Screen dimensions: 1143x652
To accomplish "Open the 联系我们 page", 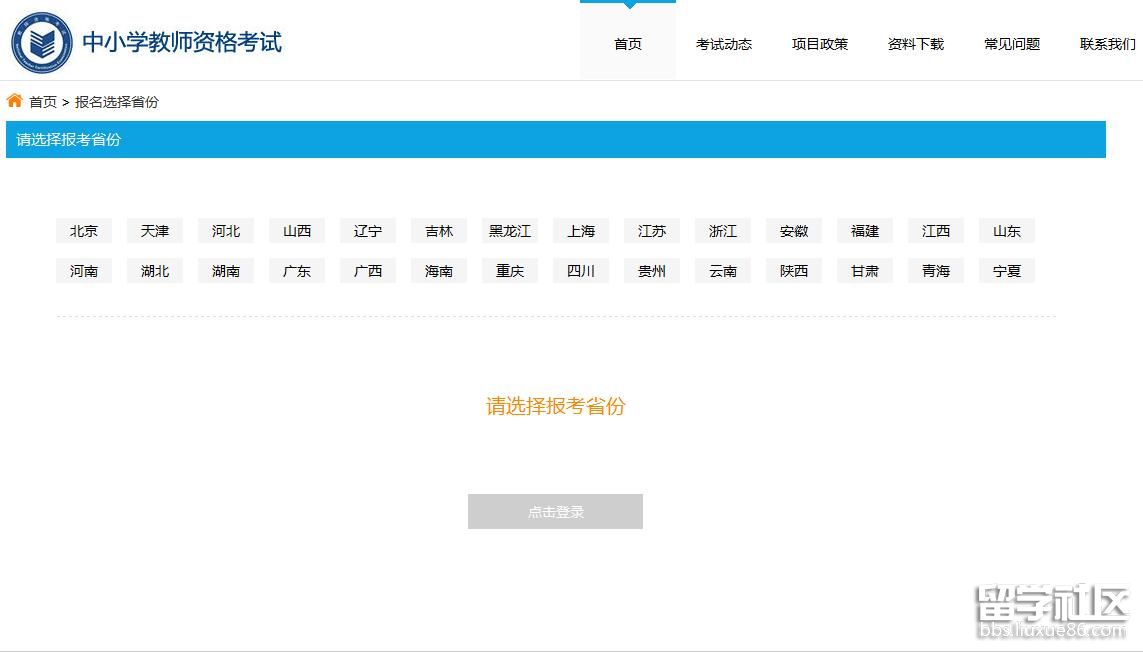I will pyautogui.click(x=1106, y=44).
